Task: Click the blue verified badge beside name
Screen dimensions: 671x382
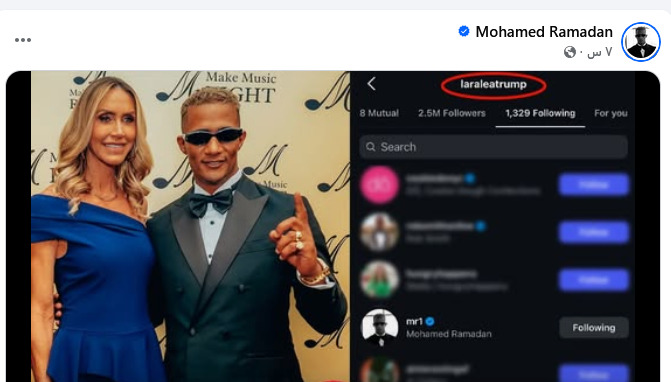Action: (x=463, y=31)
